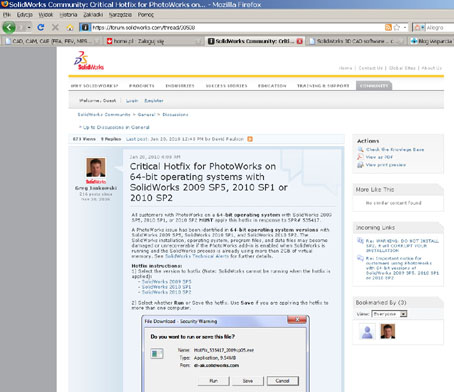Open the Industries navigation item

click(x=180, y=86)
